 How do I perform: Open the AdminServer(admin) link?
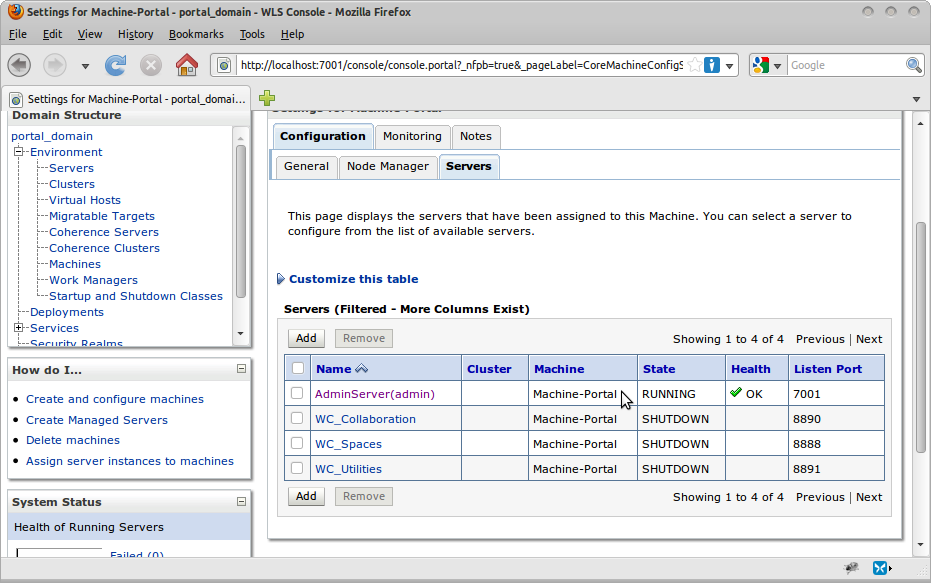(375, 394)
